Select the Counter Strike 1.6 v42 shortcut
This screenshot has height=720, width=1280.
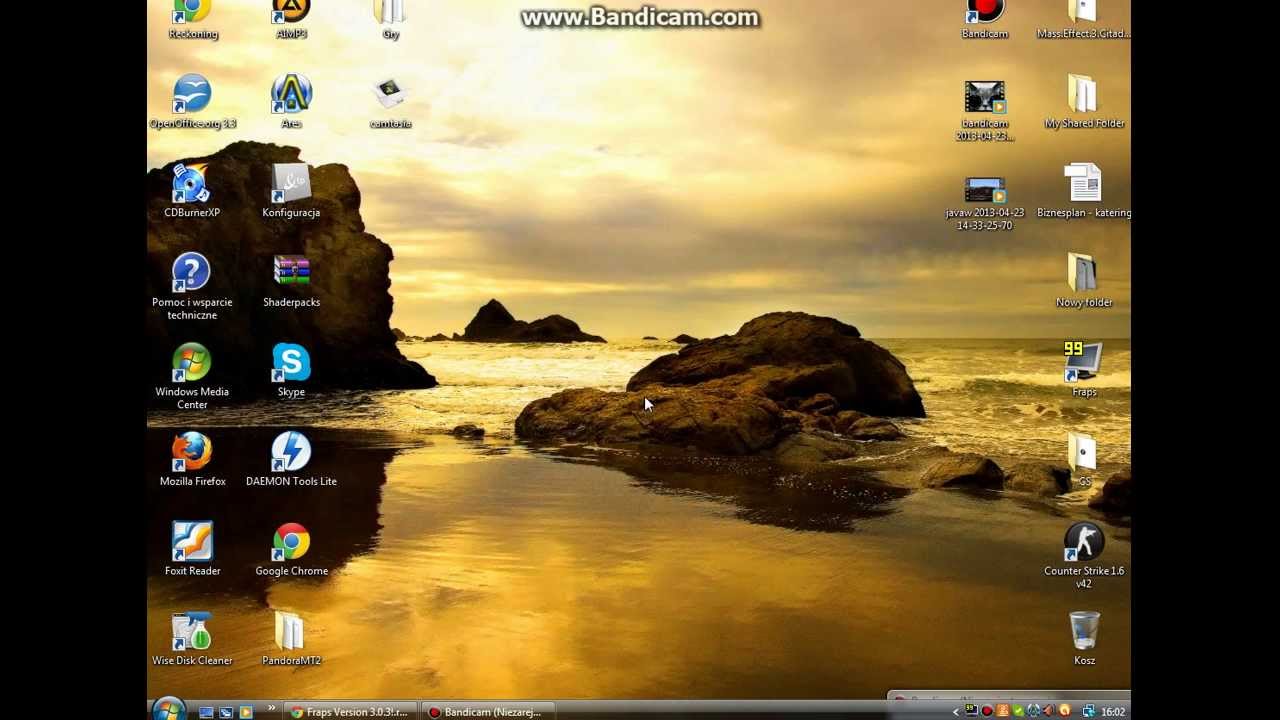click(x=1084, y=555)
